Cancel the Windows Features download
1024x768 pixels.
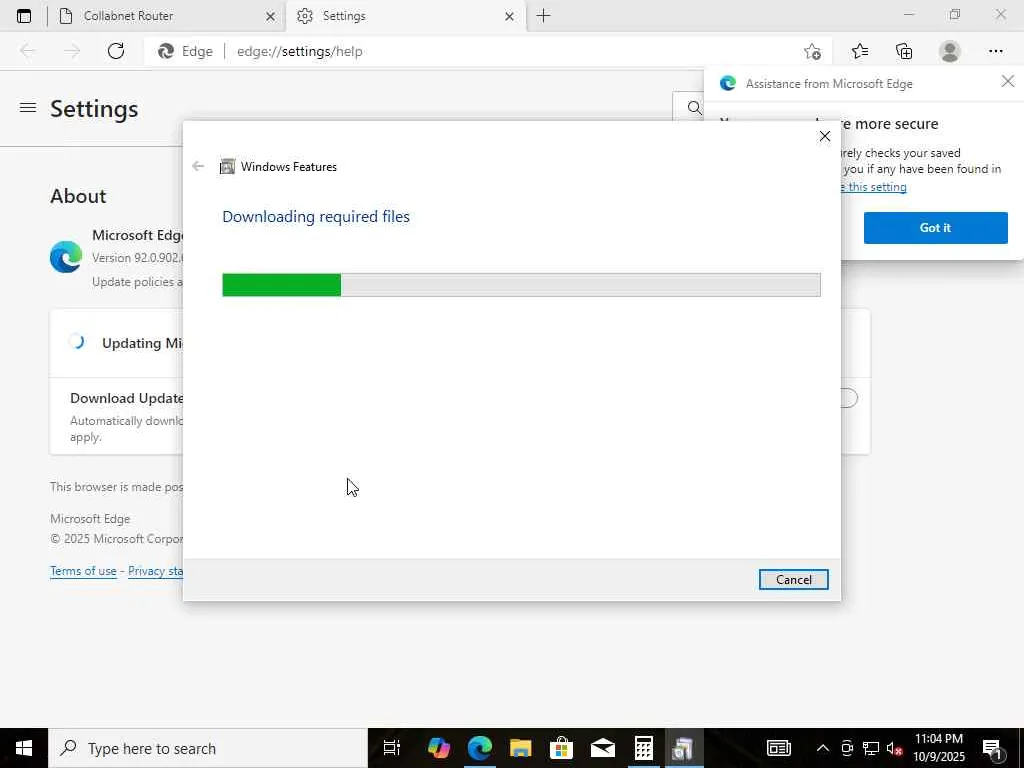[x=793, y=579]
